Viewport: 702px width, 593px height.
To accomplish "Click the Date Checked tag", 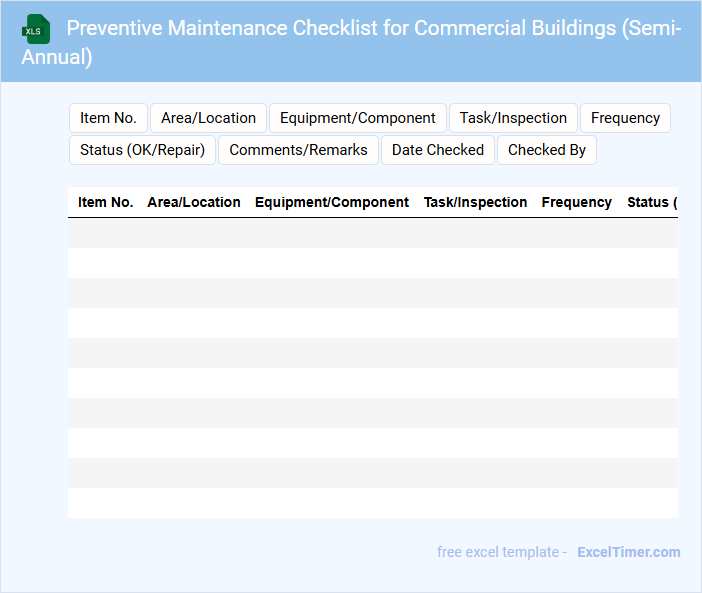I will coord(437,150).
